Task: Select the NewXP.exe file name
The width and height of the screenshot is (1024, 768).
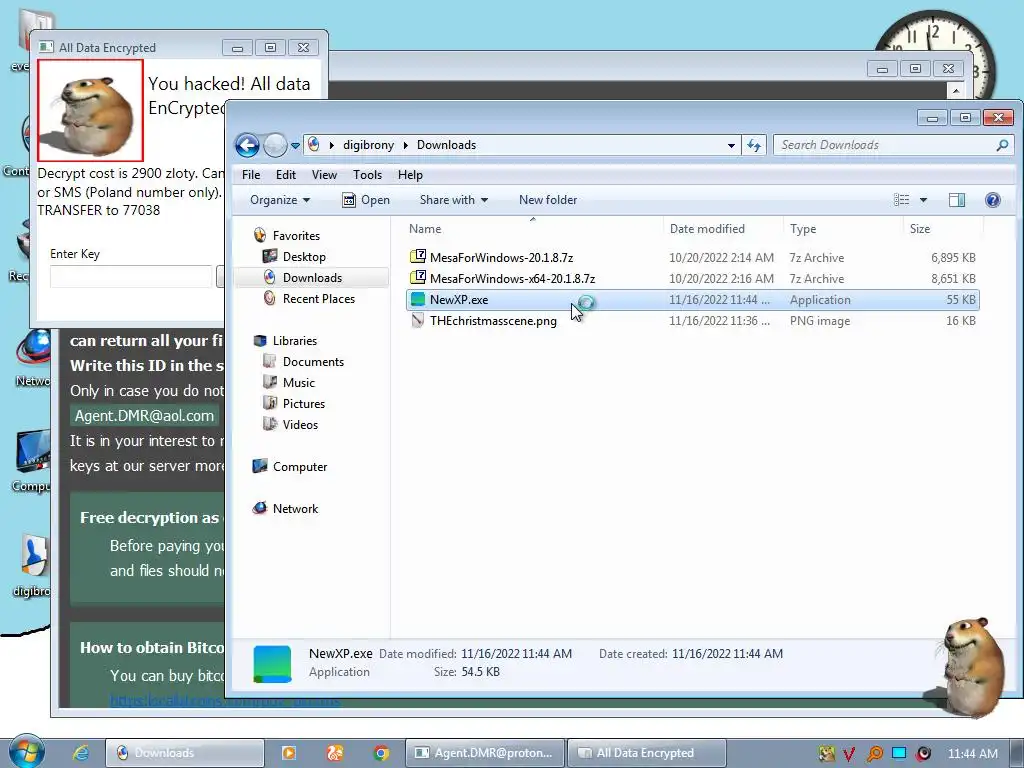Action: click(458, 300)
